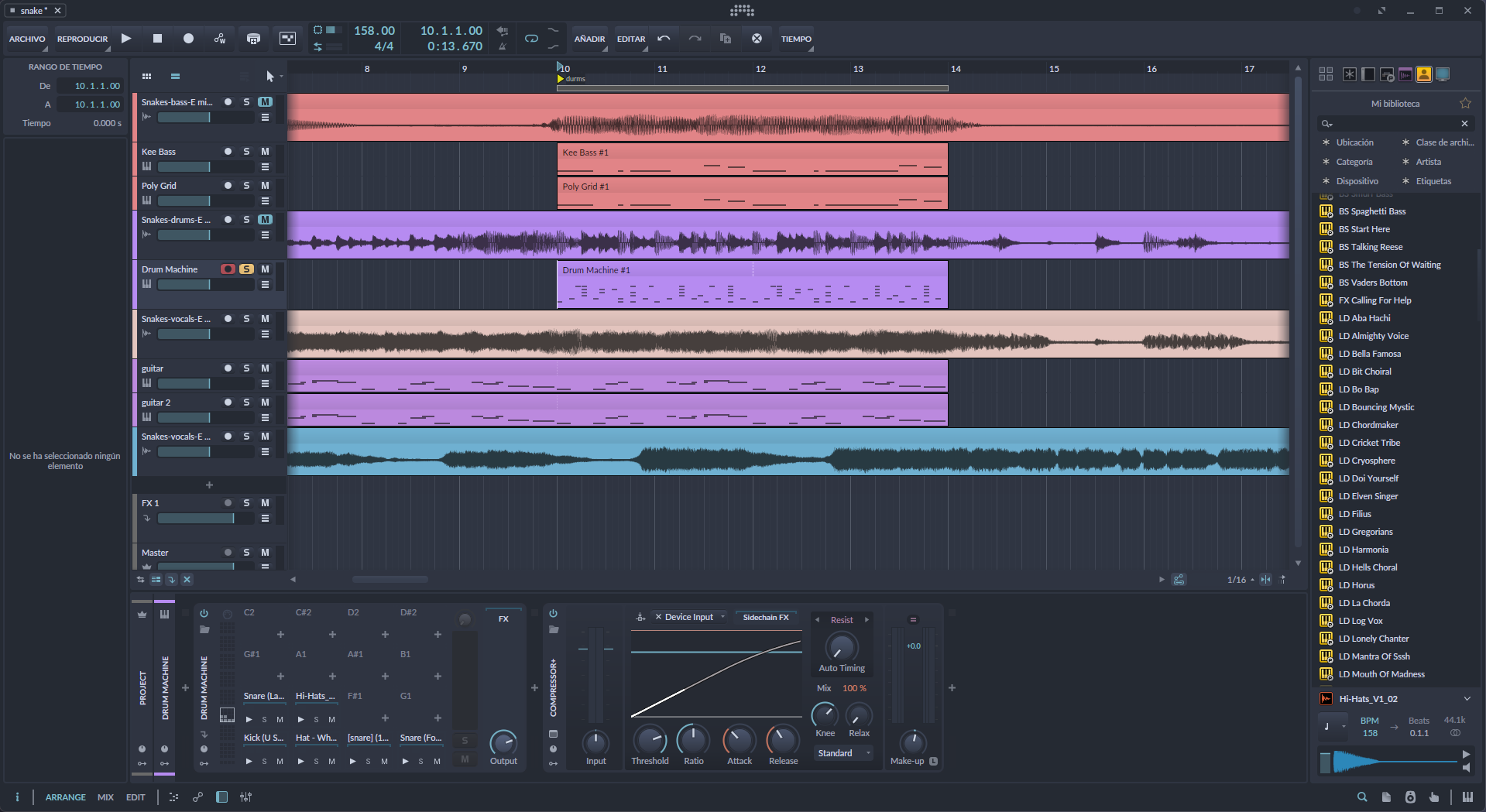Click the redo arrow icon
The height and width of the screenshot is (812, 1486).
[695, 39]
